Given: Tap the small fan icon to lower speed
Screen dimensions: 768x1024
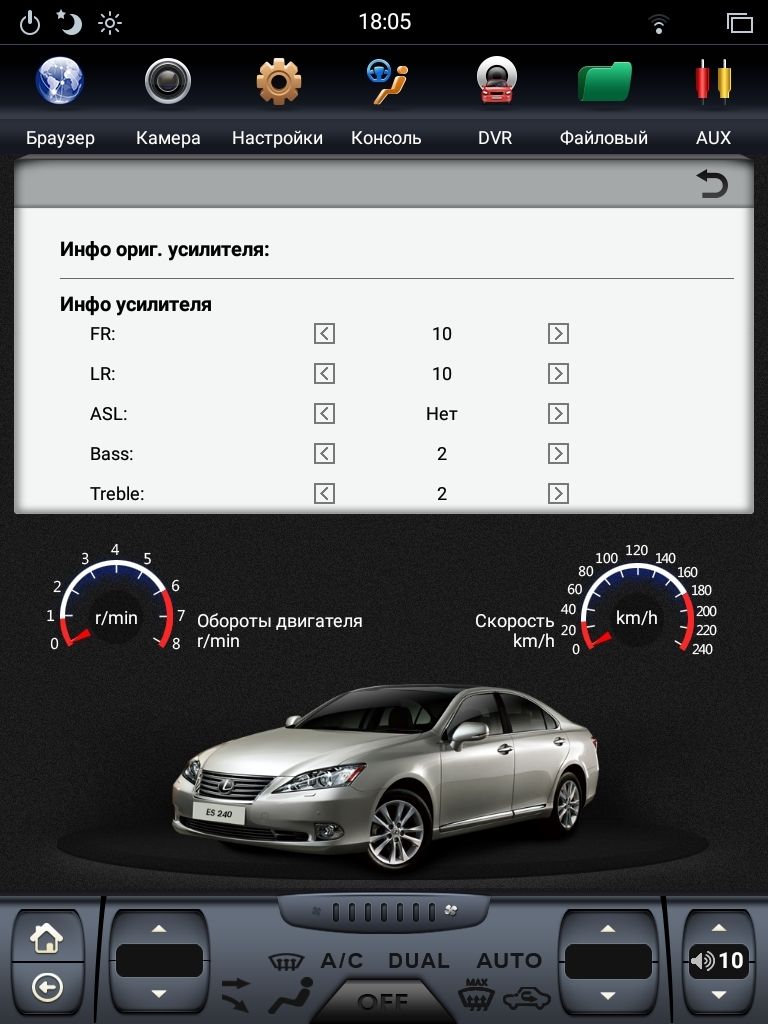Looking at the screenshot, I should 317,911.
